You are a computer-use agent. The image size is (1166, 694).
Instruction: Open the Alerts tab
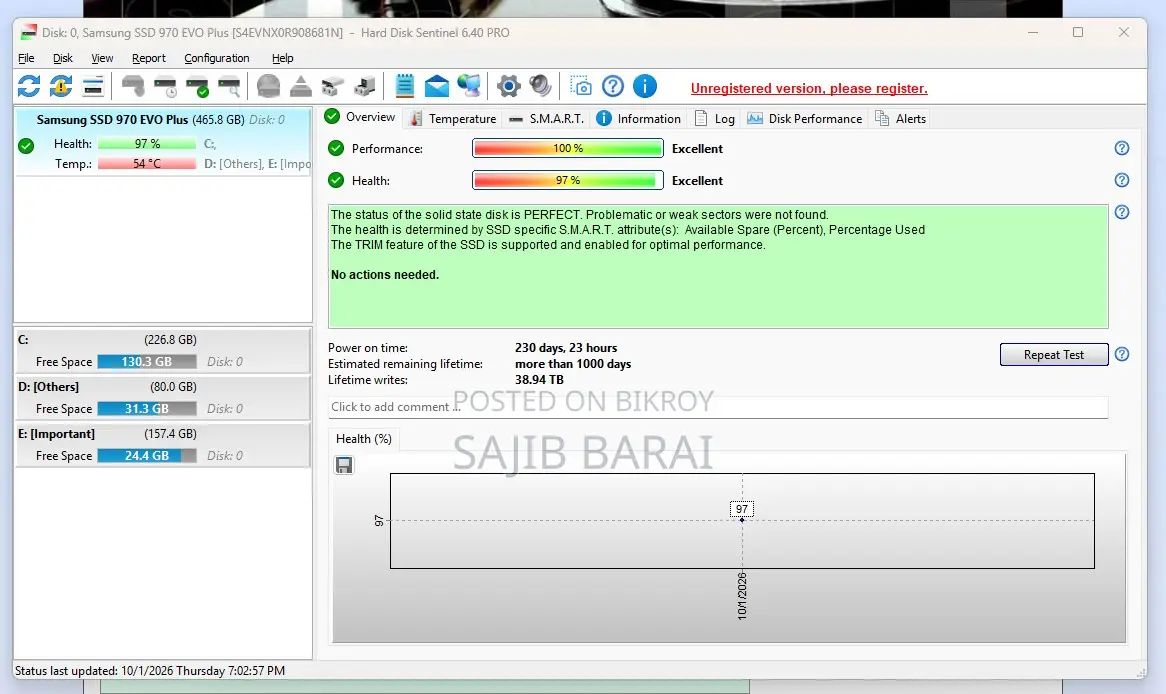pyautogui.click(x=901, y=118)
